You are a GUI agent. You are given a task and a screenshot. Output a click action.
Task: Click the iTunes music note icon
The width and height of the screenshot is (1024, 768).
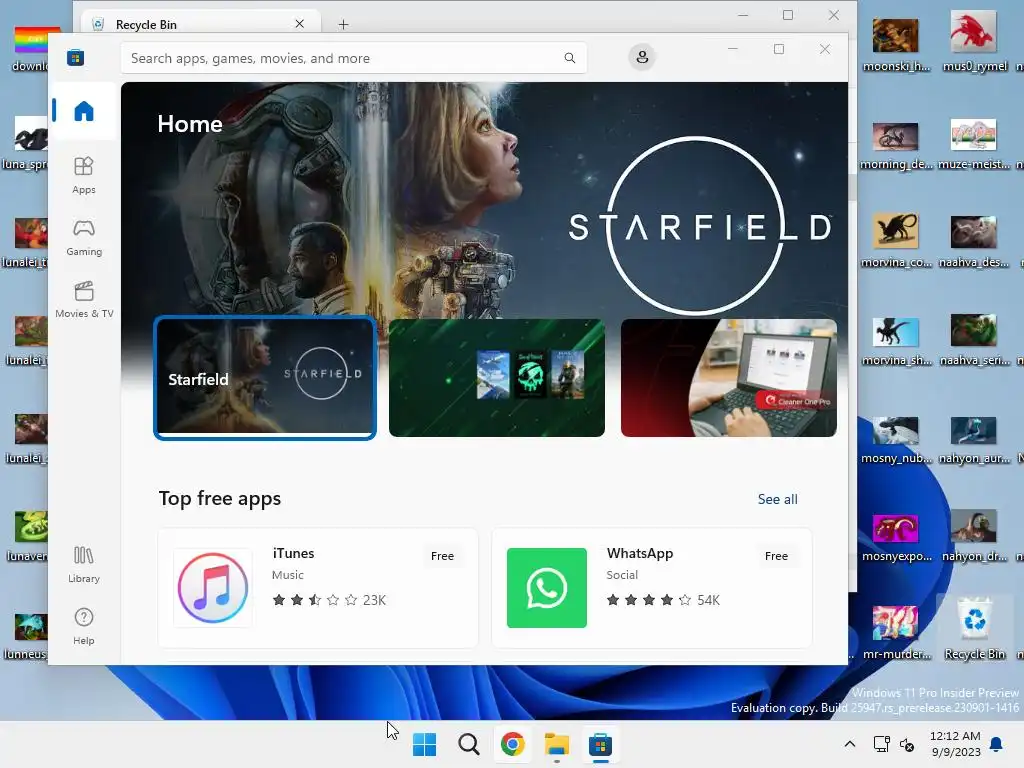click(x=213, y=588)
